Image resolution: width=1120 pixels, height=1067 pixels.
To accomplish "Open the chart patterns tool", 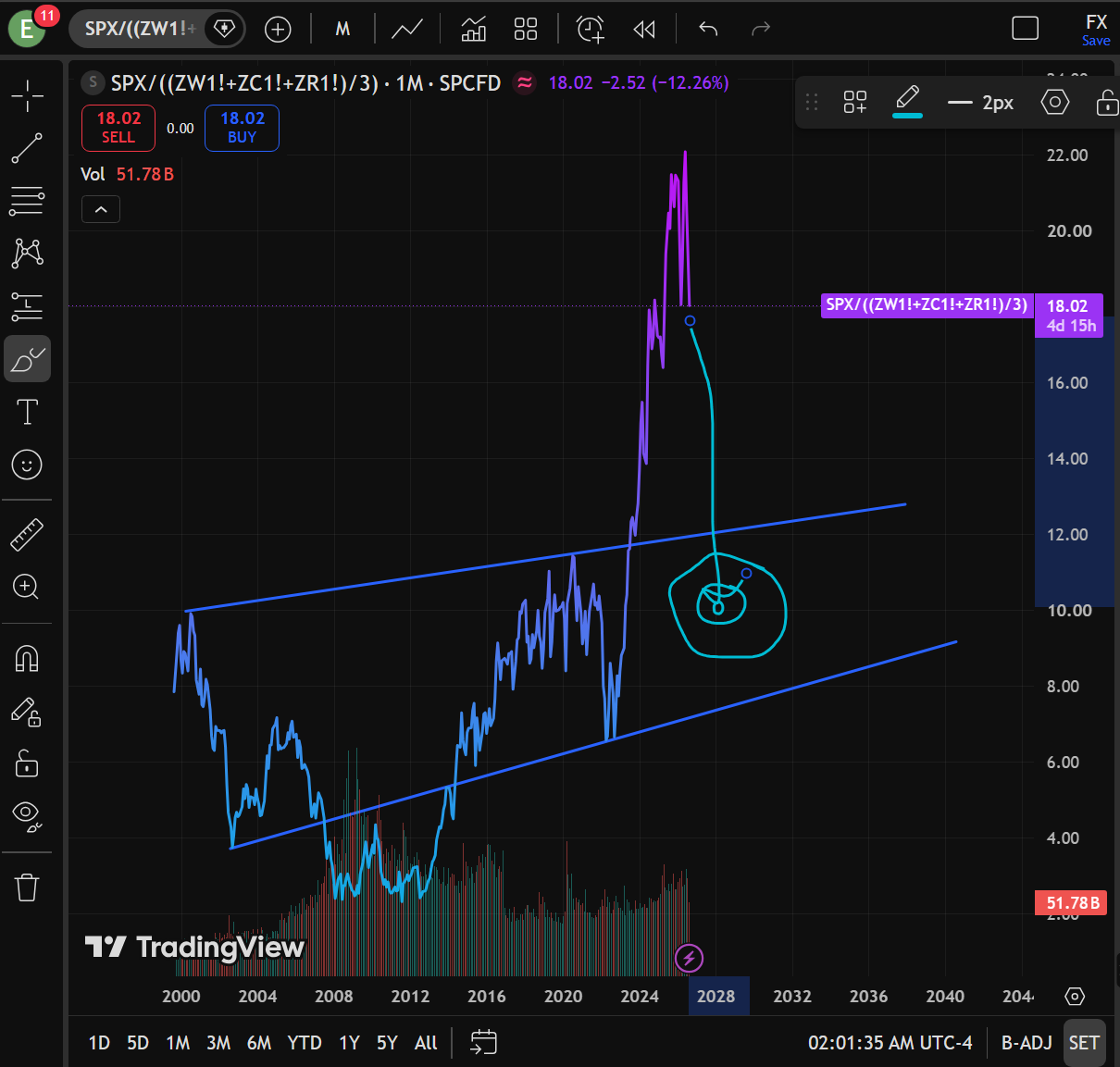I will tap(28, 253).
